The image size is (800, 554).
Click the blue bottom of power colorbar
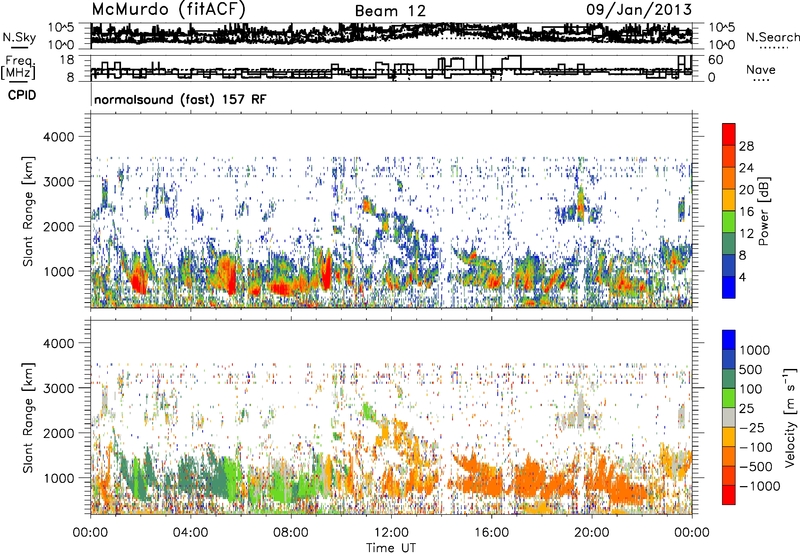click(729, 287)
